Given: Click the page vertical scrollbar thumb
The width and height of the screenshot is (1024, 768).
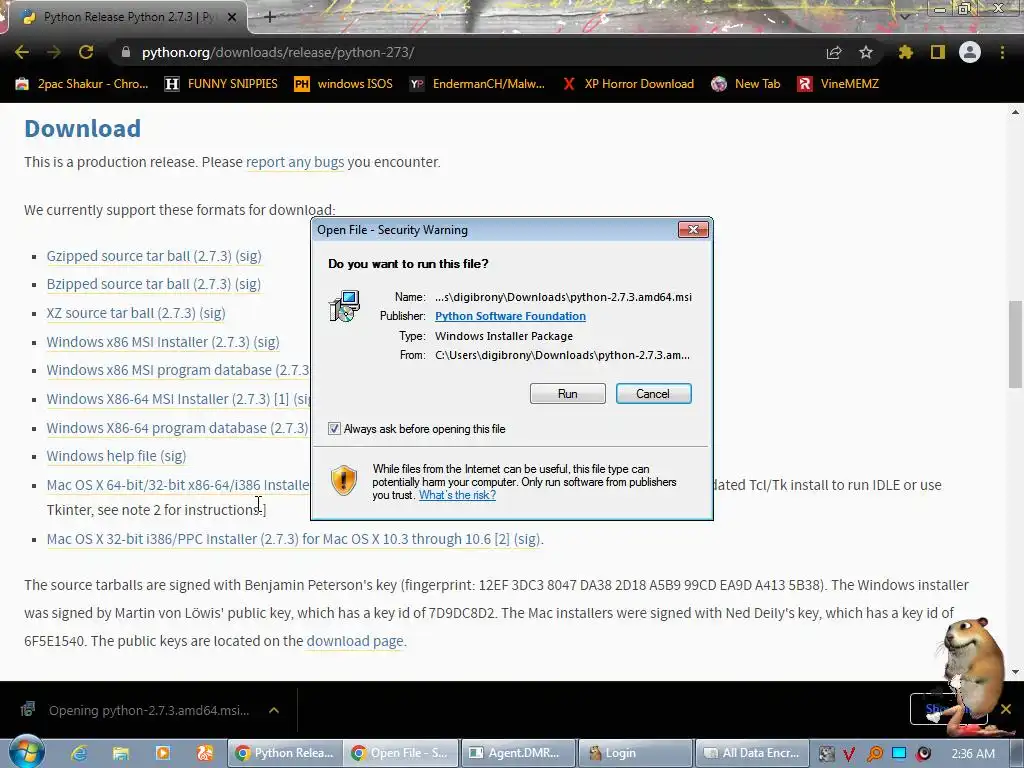Looking at the screenshot, I should pos(1015,344).
